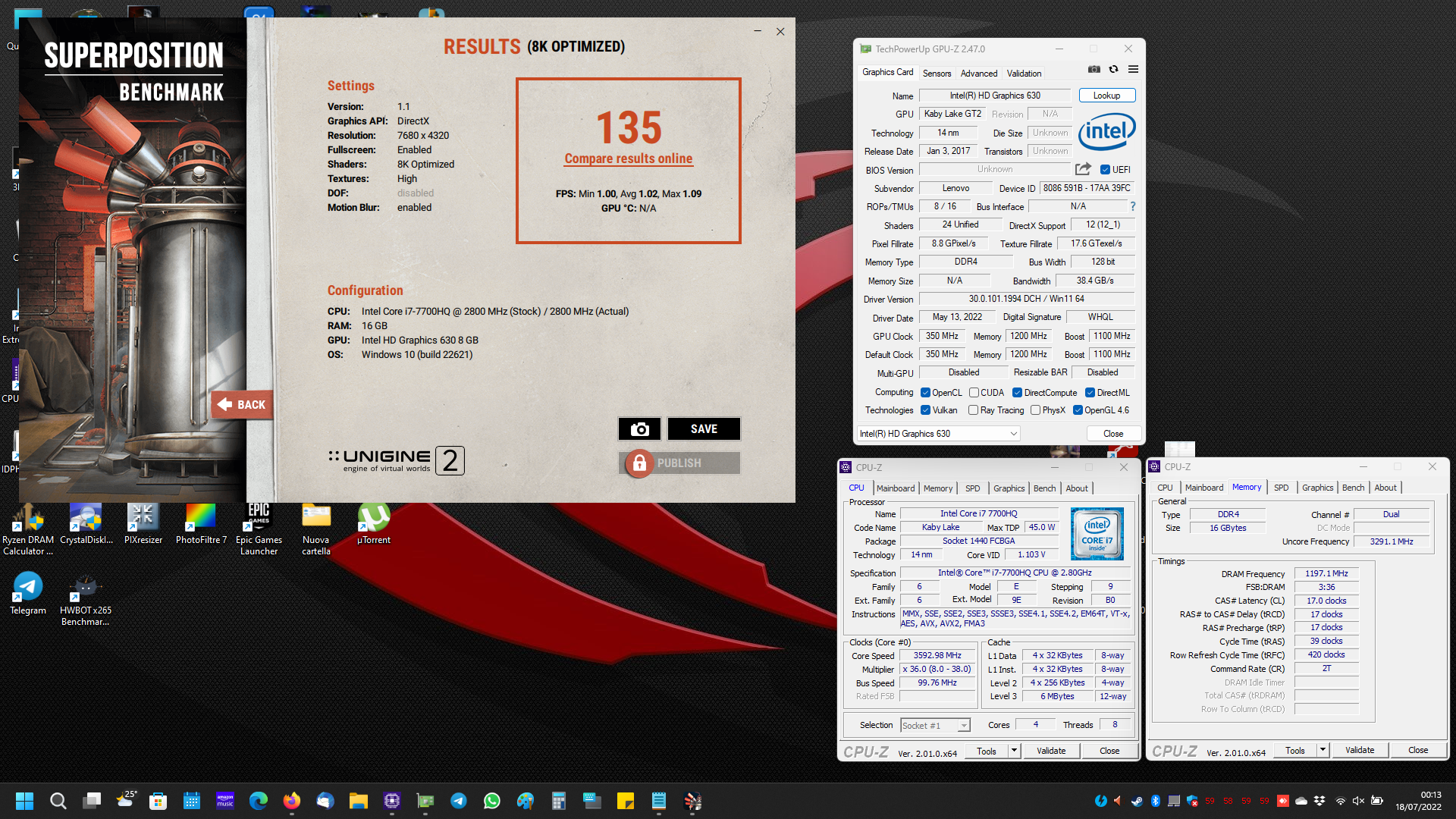Open Amazon Music from the taskbar
Viewport: 1456px width, 819px height.
(x=225, y=801)
